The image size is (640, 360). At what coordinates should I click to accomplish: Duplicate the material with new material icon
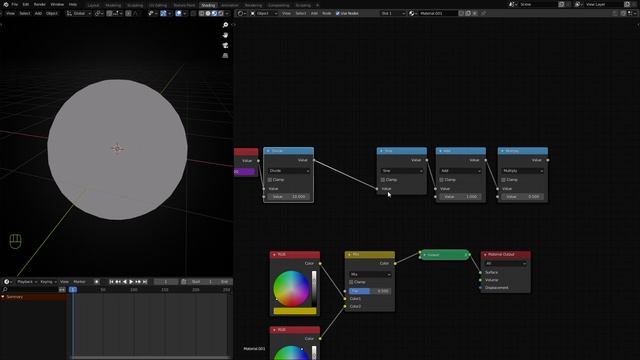[468, 13]
